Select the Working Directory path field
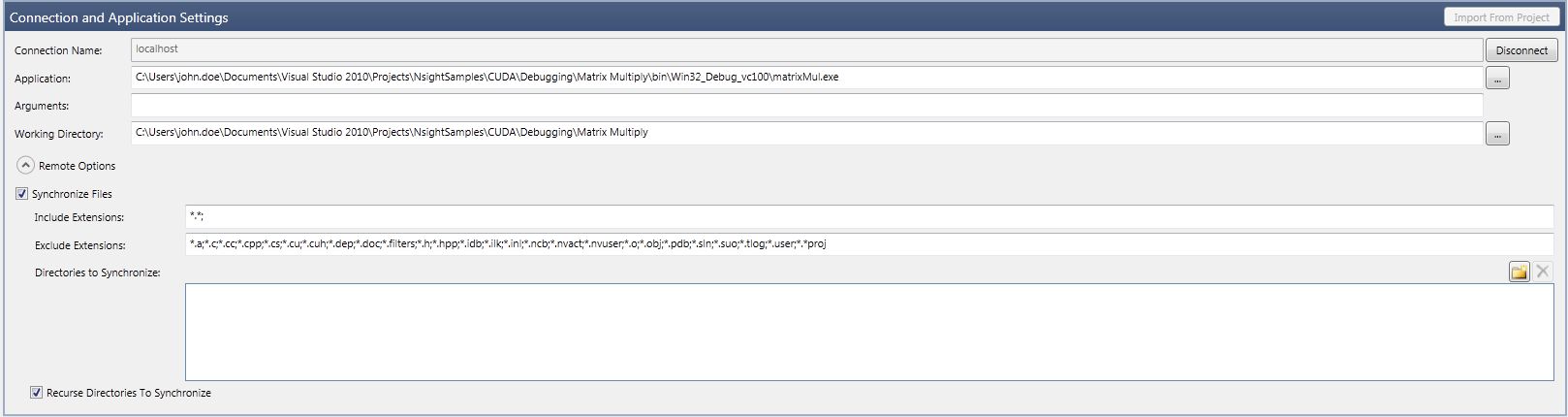Screen dimensions: 1568x417 (x=806, y=133)
